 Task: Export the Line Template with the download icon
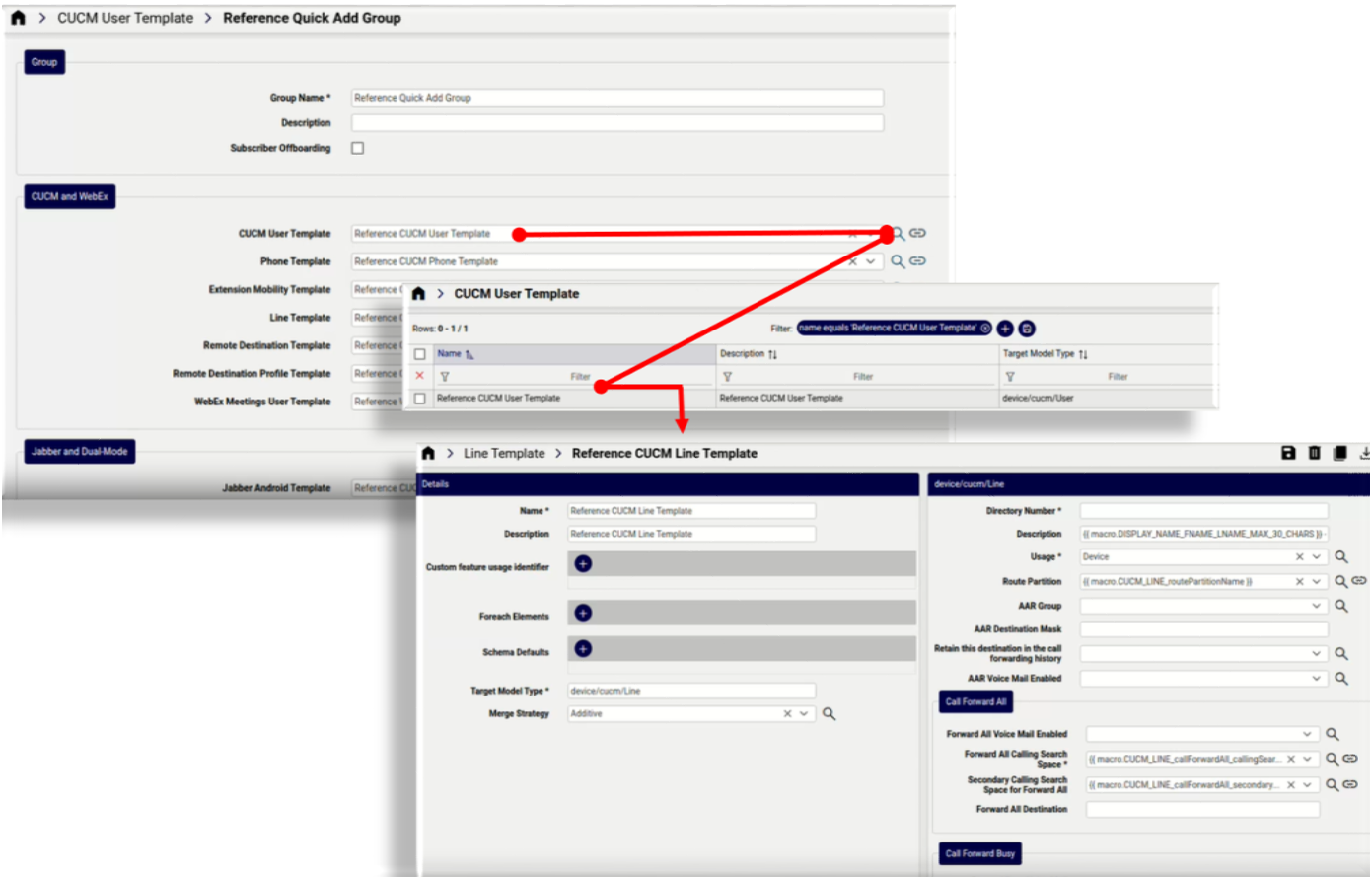click(x=1364, y=452)
